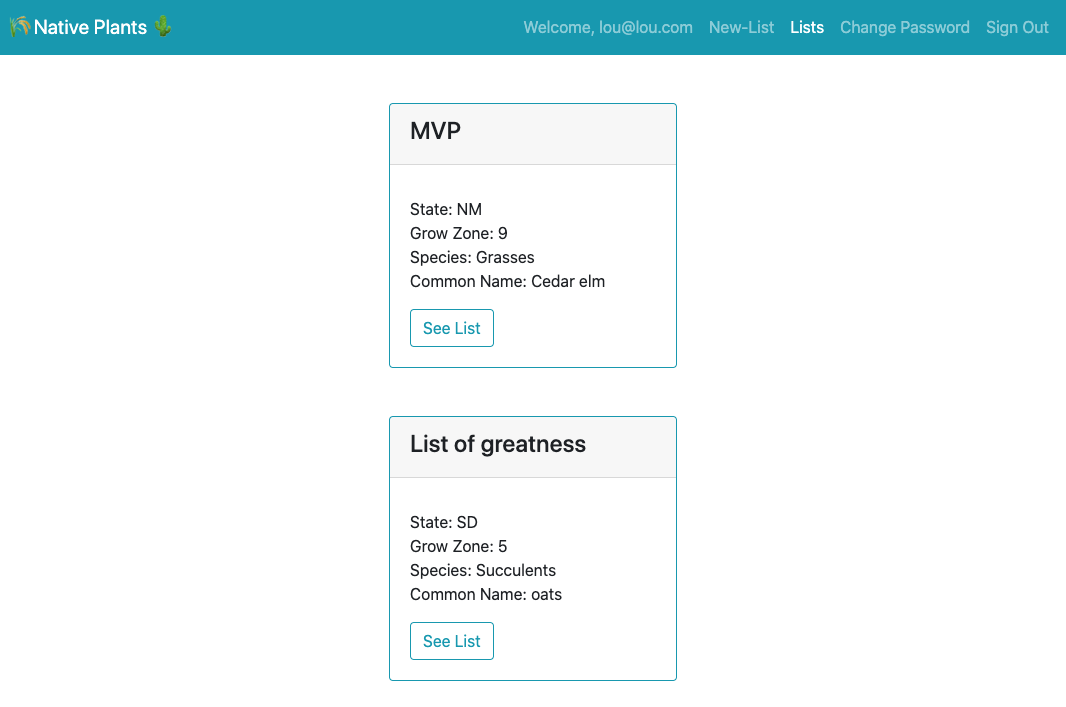Viewport: 1066px width, 707px height.
Task: Click See List on the MVP card
Action: point(451,328)
